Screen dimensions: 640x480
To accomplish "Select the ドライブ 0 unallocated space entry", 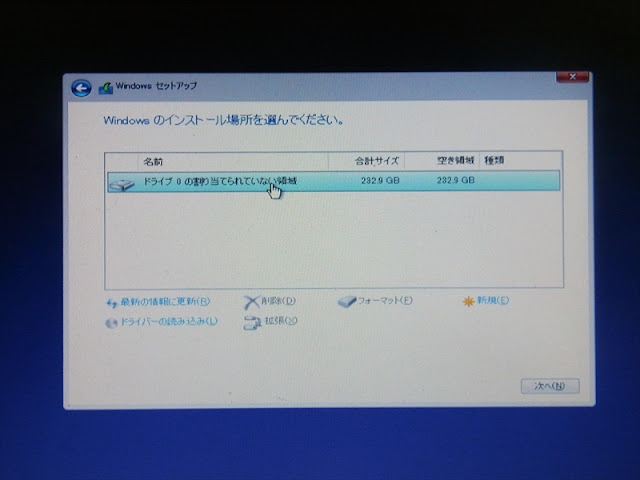I will (333, 181).
